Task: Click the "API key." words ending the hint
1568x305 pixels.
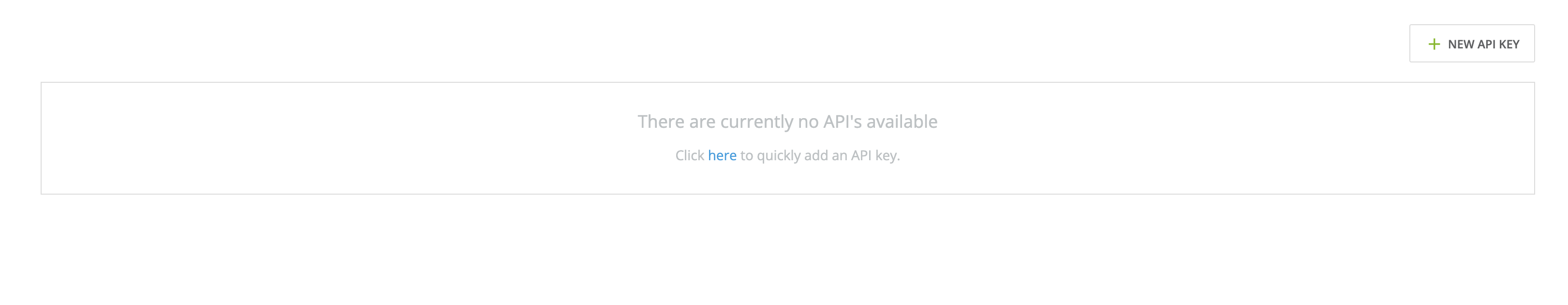Action: click(x=875, y=156)
